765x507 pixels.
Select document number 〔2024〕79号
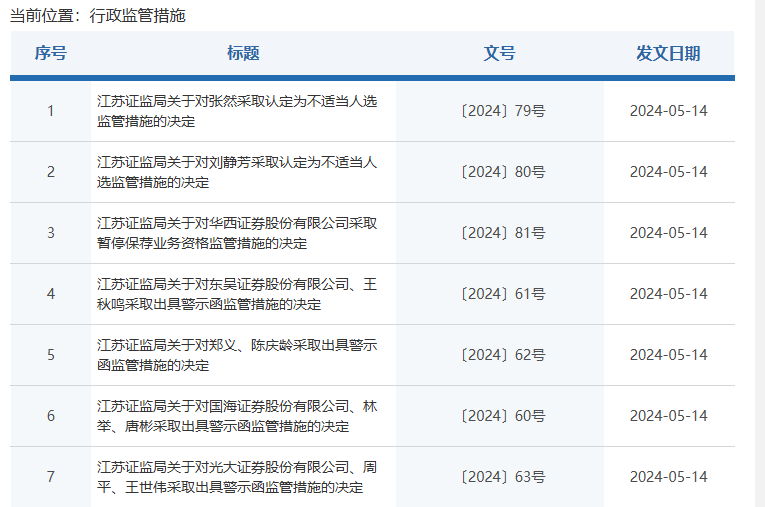click(503, 111)
